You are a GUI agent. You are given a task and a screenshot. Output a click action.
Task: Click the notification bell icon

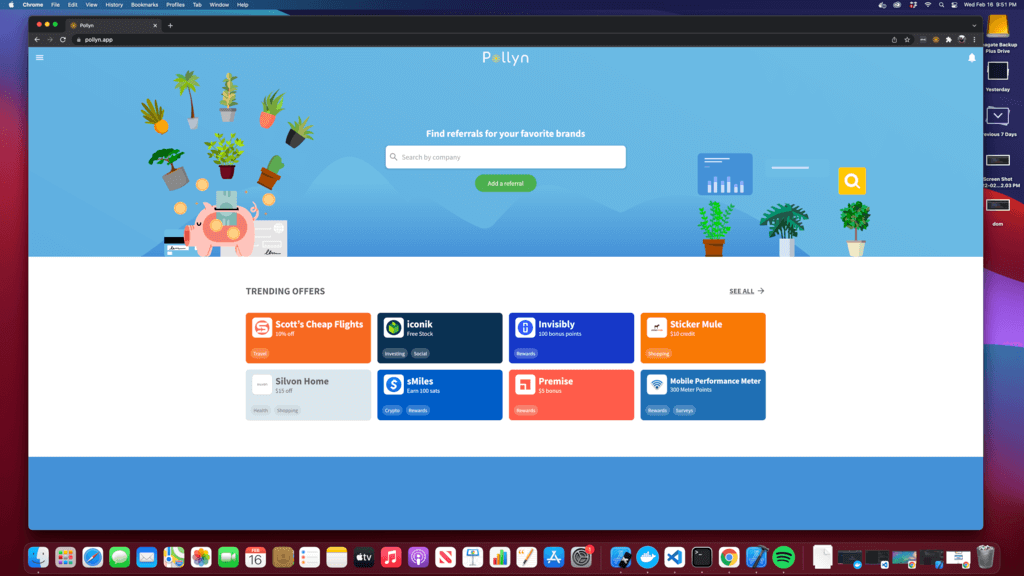(x=971, y=58)
